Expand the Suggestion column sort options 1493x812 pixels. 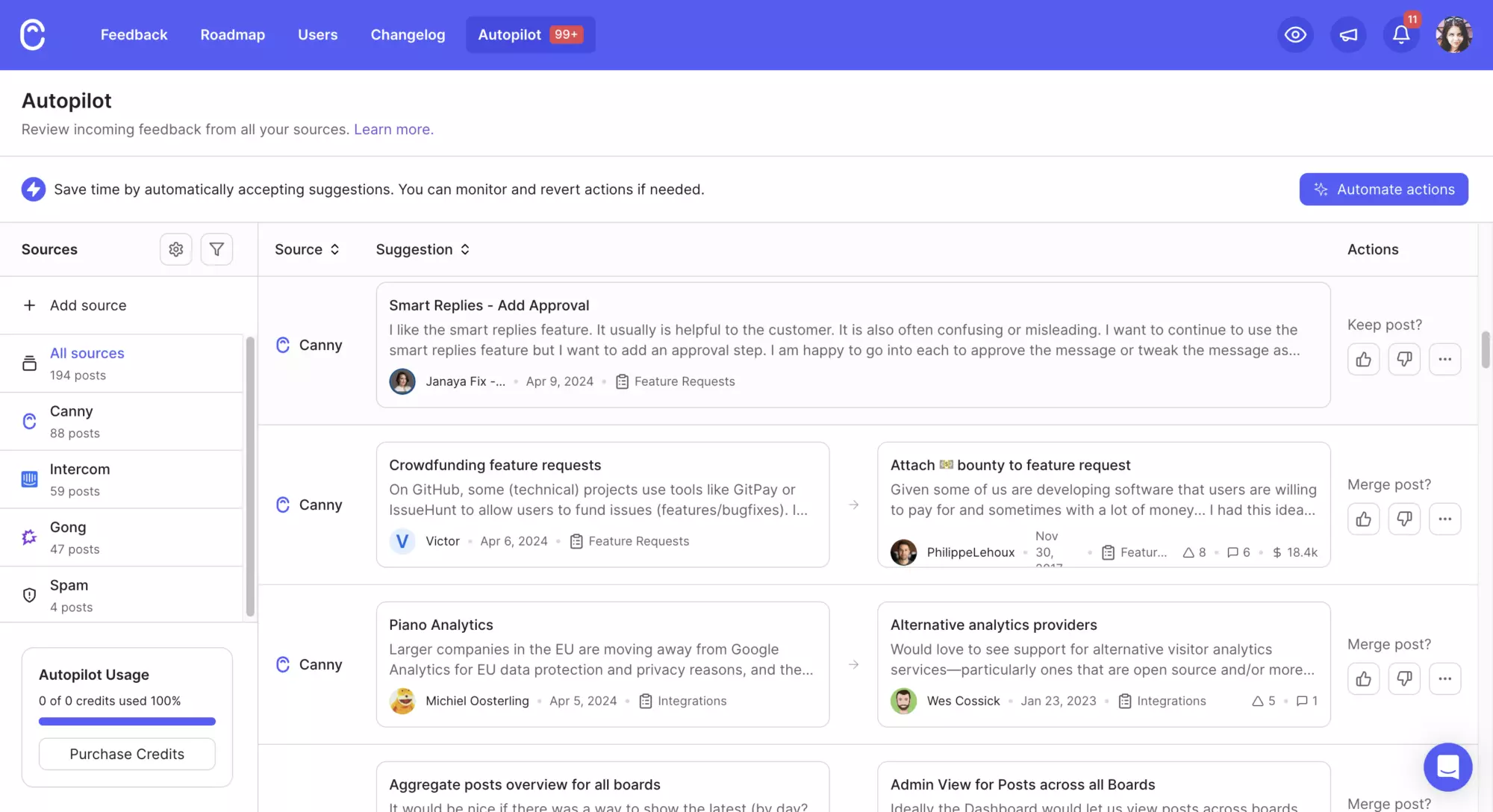point(463,249)
